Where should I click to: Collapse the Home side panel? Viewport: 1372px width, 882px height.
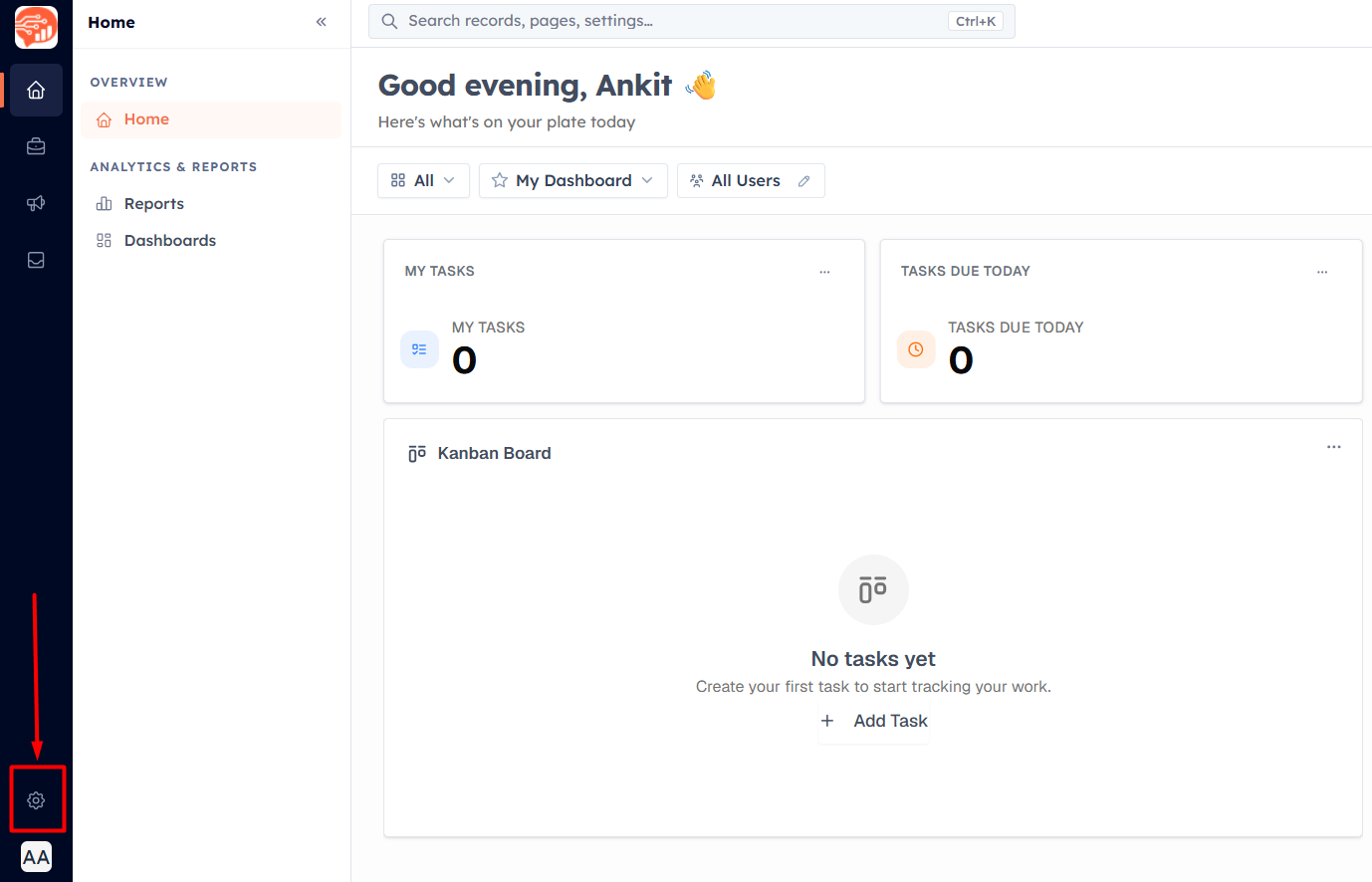pos(321,22)
